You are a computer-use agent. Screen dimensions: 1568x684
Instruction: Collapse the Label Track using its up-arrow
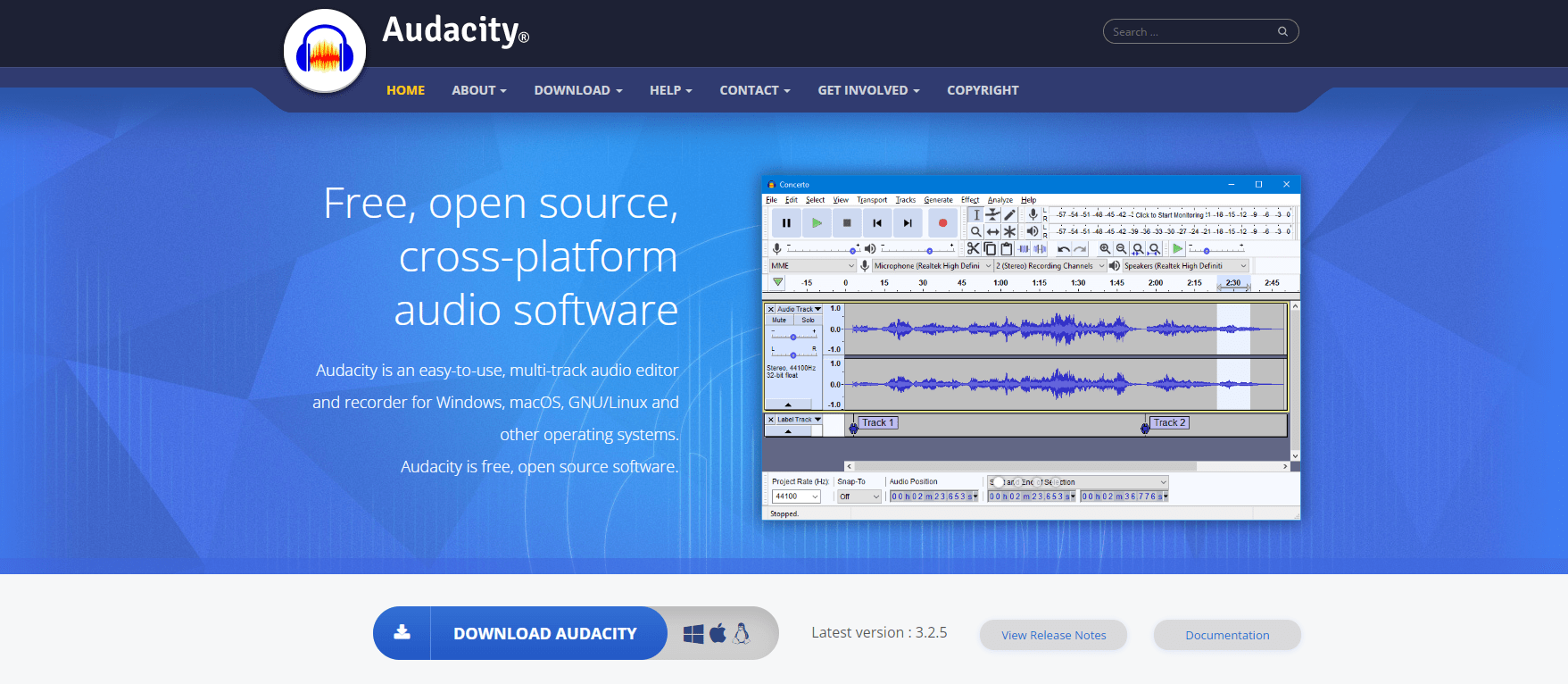[x=788, y=431]
